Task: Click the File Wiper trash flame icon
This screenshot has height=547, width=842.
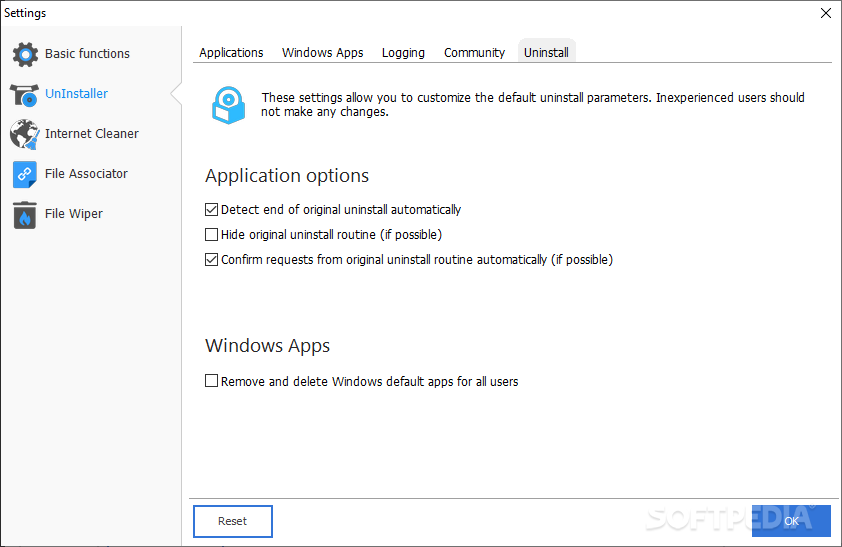Action: pos(25,215)
